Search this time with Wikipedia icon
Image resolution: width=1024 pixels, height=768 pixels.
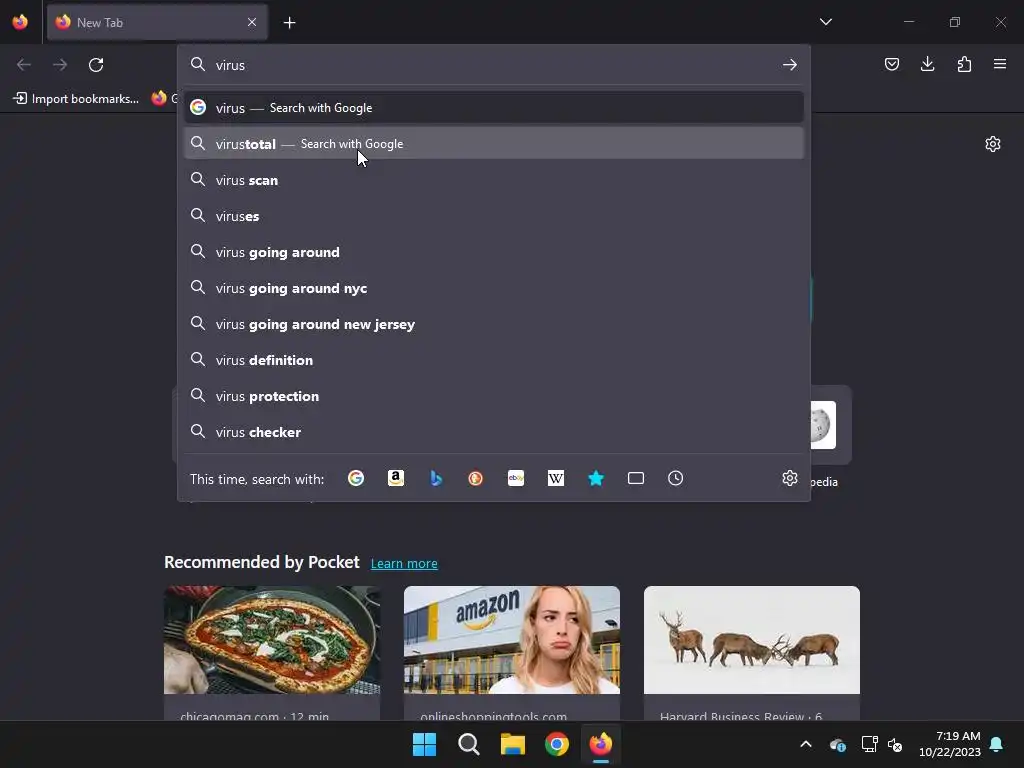(556, 478)
